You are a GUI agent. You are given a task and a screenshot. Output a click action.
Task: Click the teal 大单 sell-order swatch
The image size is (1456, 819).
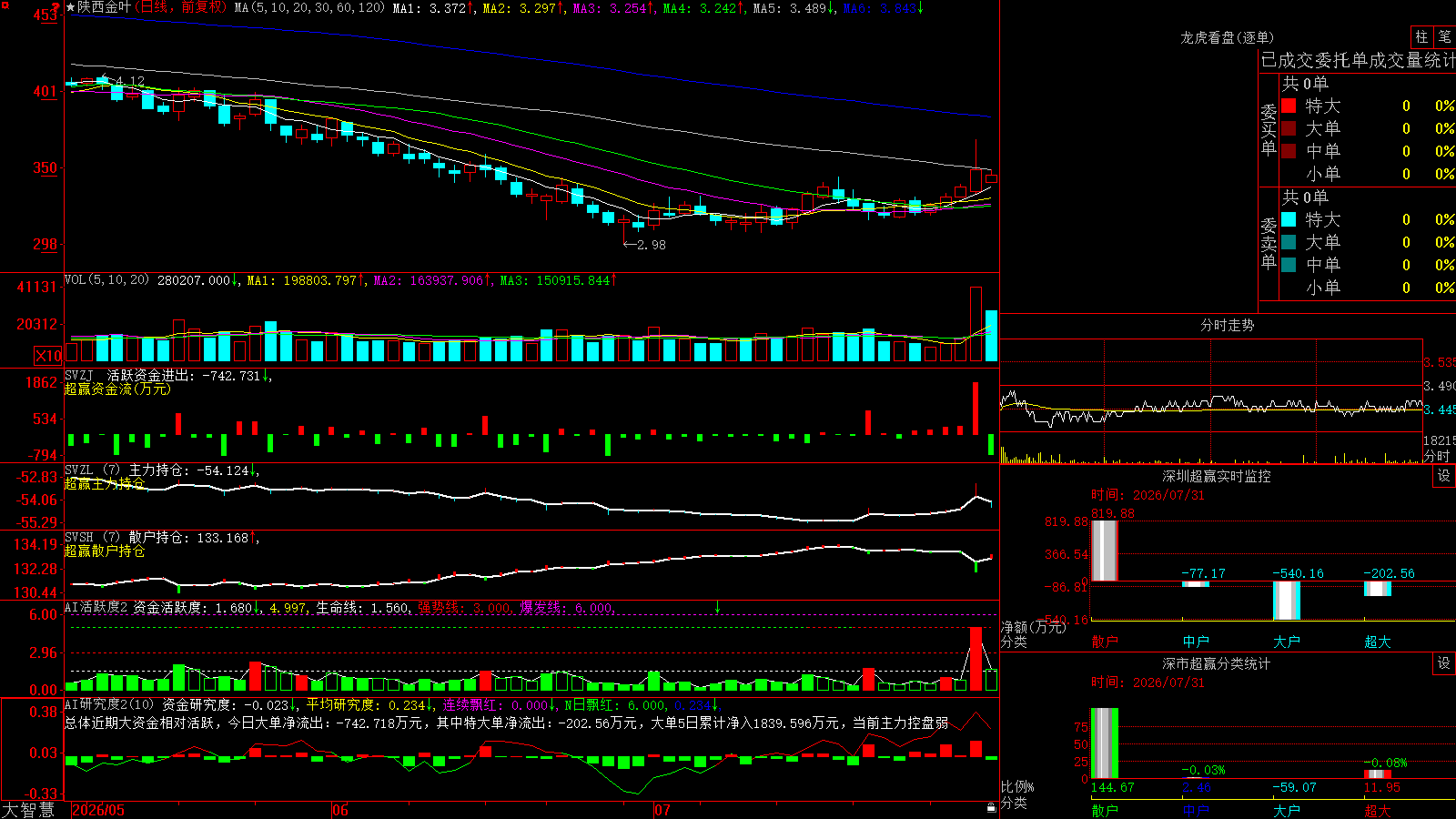click(1289, 242)
